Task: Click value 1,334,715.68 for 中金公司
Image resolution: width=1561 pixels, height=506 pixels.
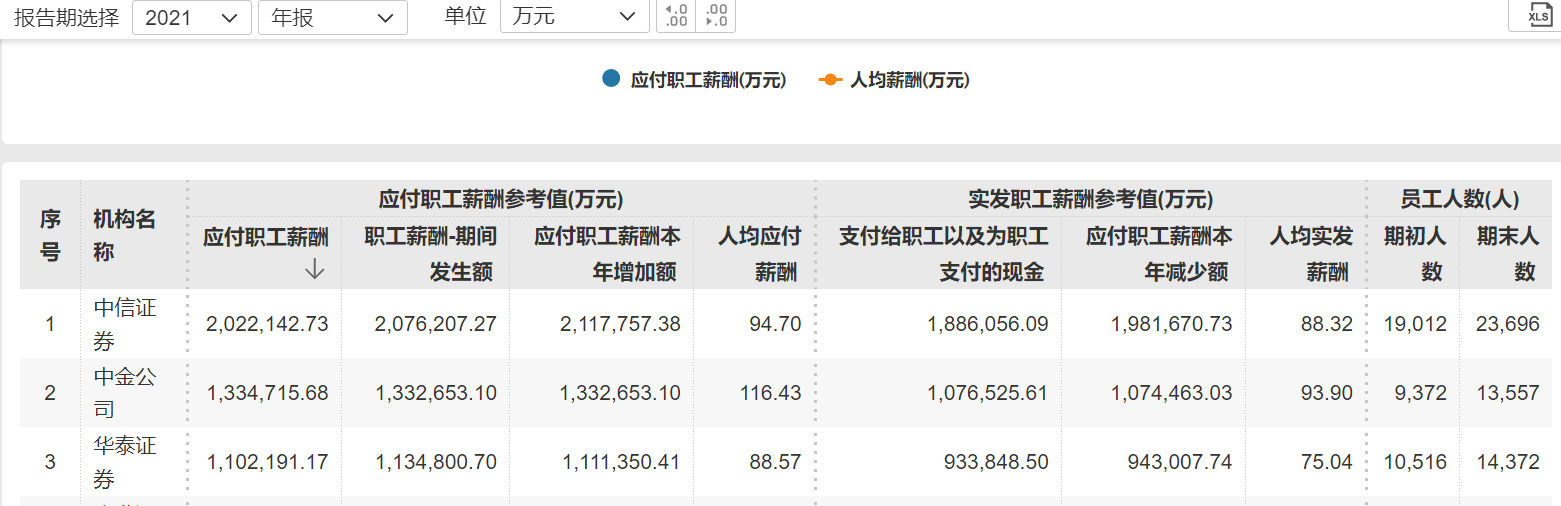Action: tap(267, 393)
